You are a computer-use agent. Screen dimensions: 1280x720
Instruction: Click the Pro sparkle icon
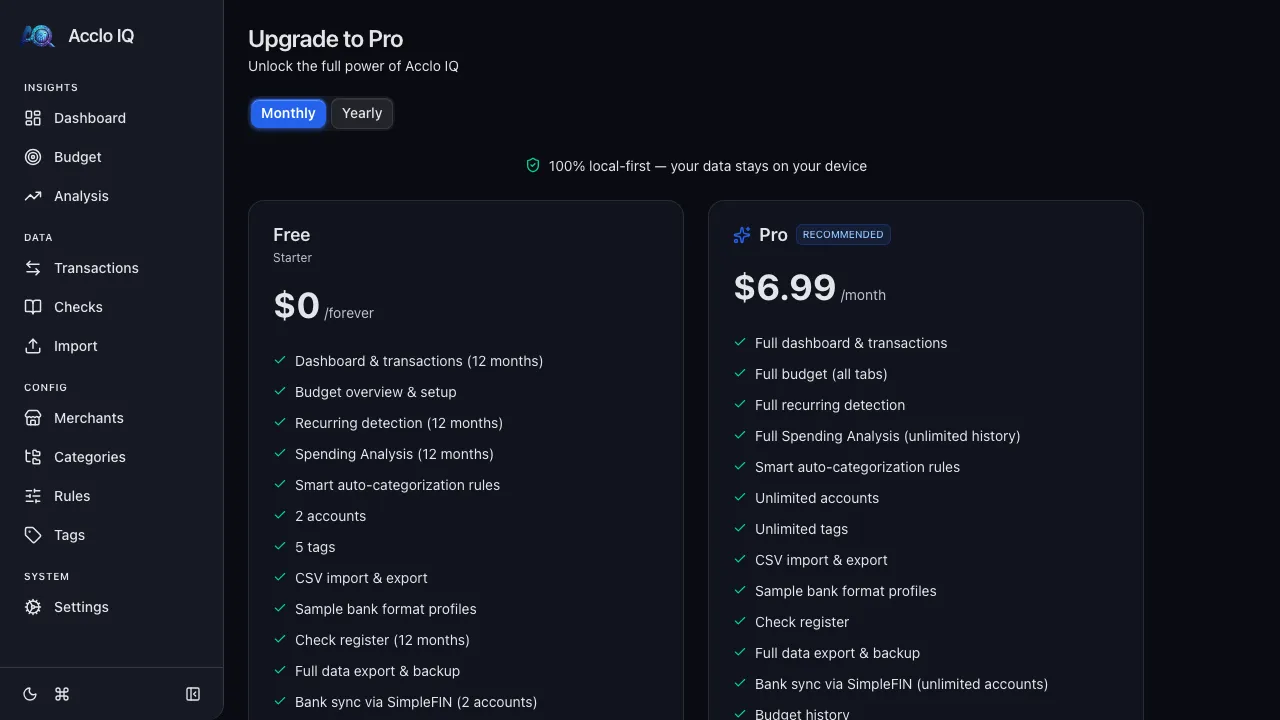(742, 235)
